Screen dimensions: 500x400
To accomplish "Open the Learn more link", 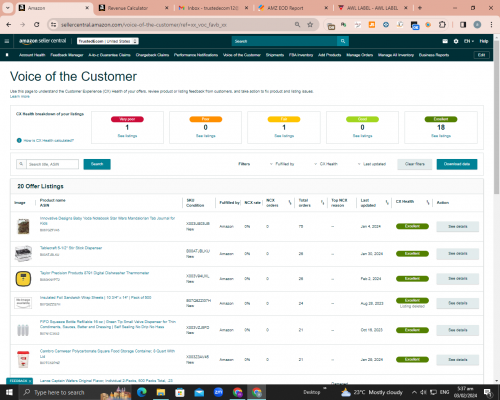I will (x=20, y=96).
